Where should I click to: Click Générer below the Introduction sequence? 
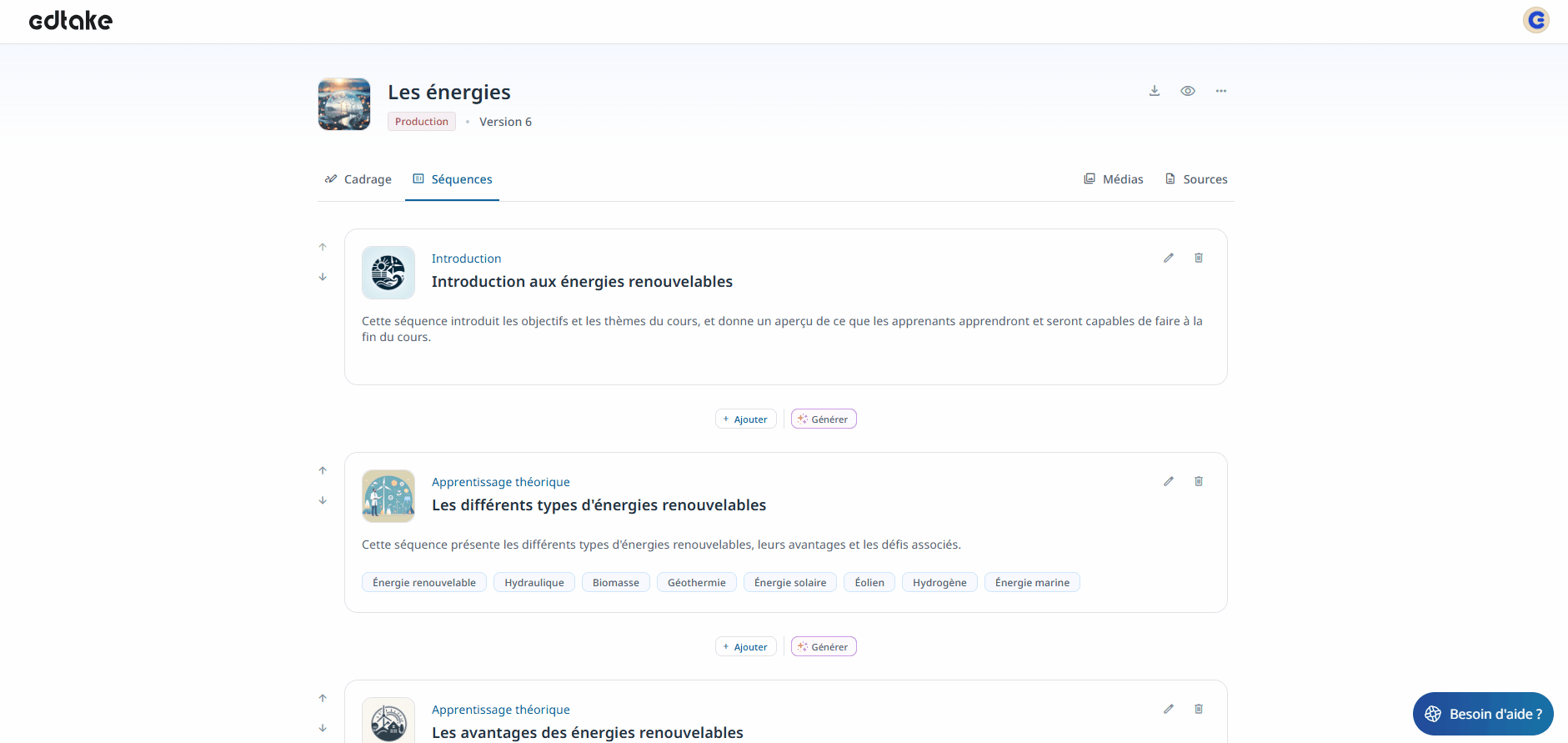pyautogui.click(x=824, y=419)
